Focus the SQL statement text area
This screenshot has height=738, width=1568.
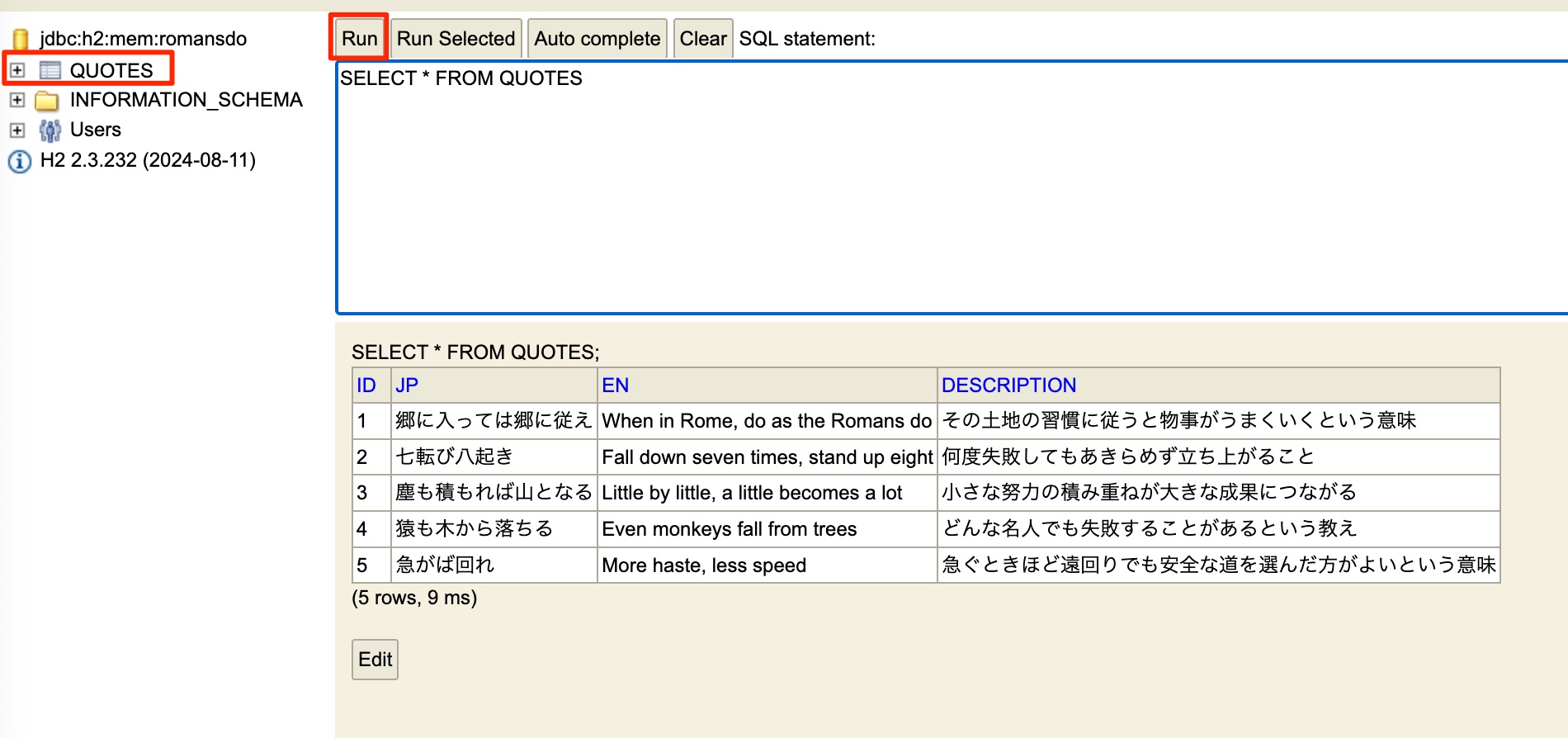949,190
